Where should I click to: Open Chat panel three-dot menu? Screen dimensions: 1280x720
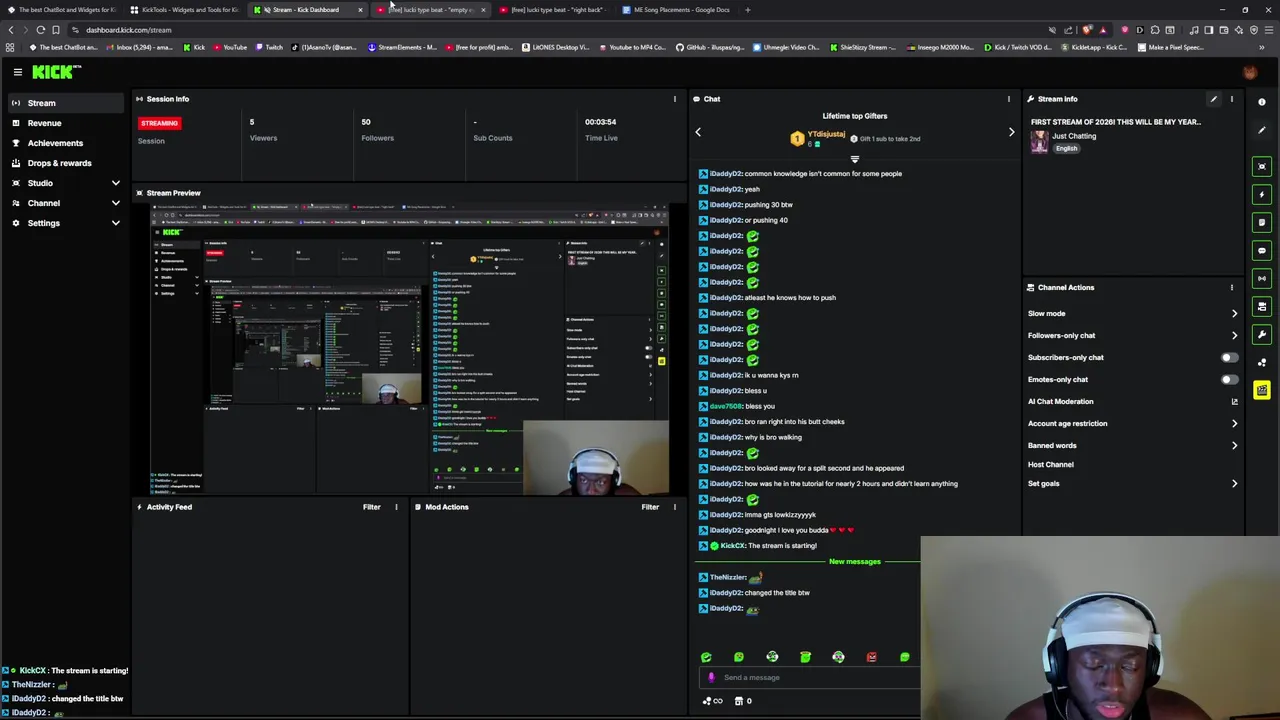[1008, 99]
